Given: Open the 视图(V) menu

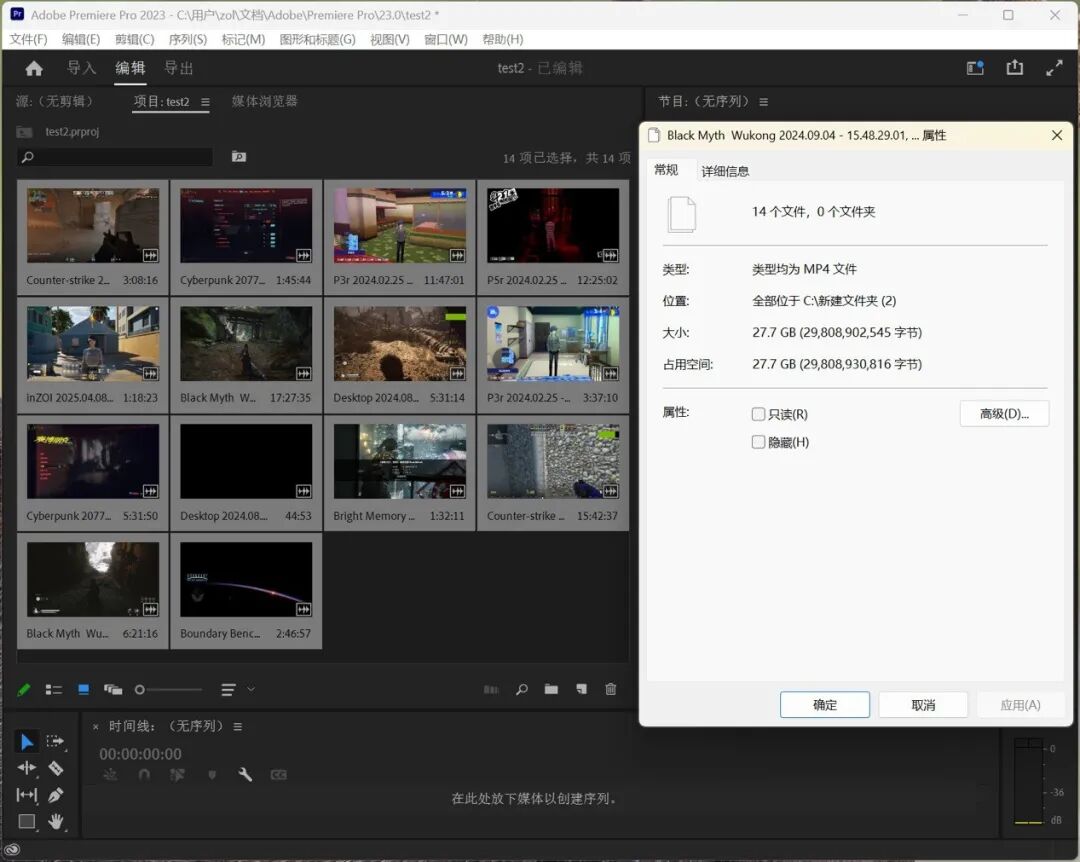Looking at the screenshot, I should [390, 39].
